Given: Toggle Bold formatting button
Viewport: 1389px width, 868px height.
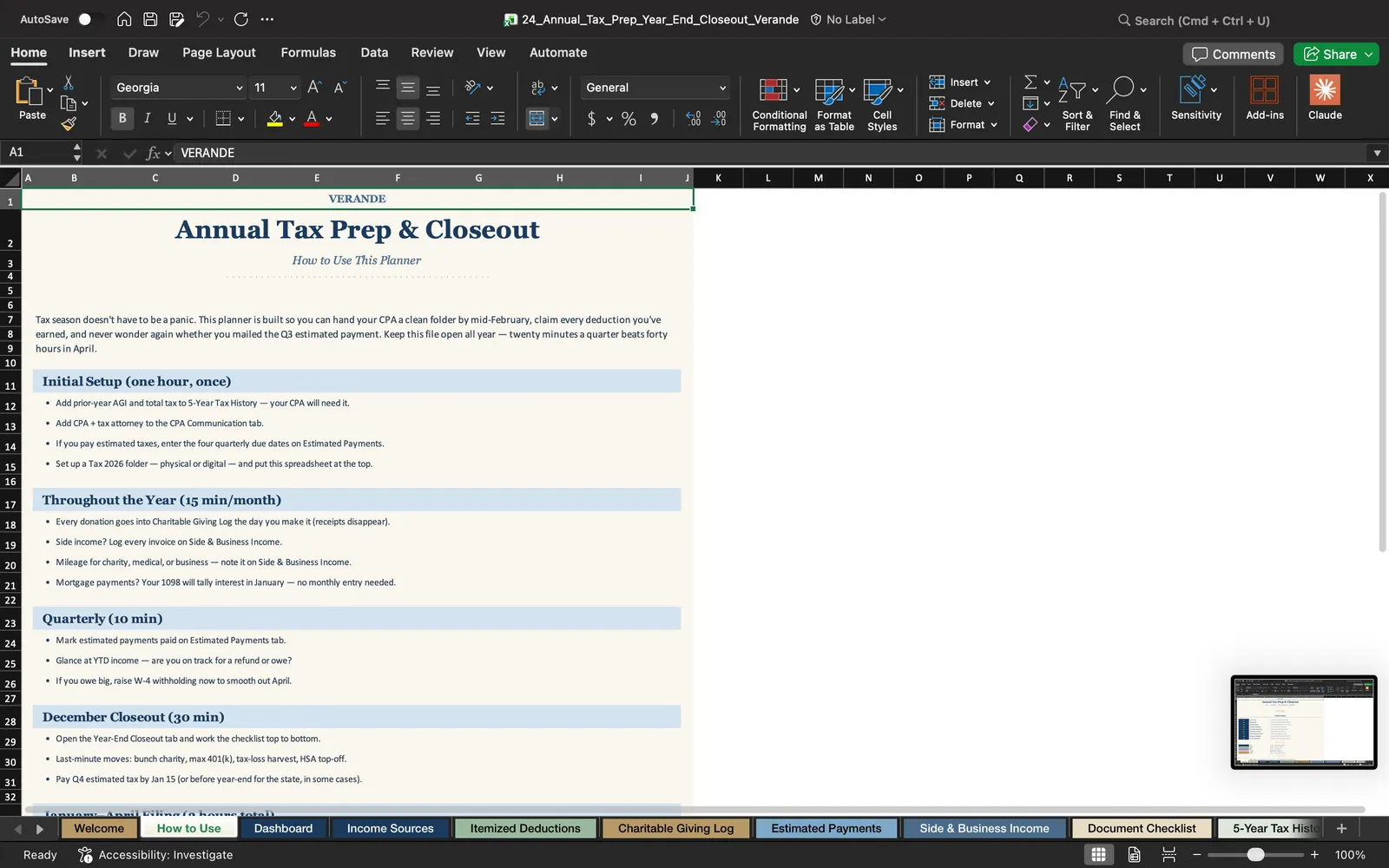Looking at the screenshot, I should (122, 118).
